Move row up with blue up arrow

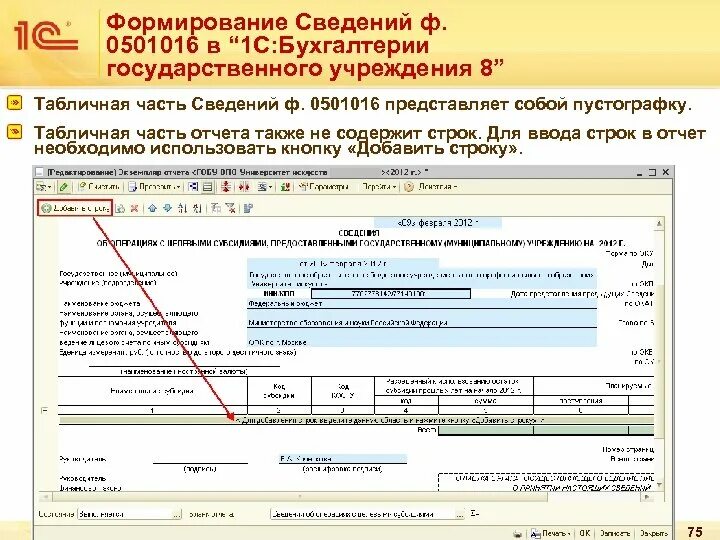pyautogui.click(x=152, y=208)
